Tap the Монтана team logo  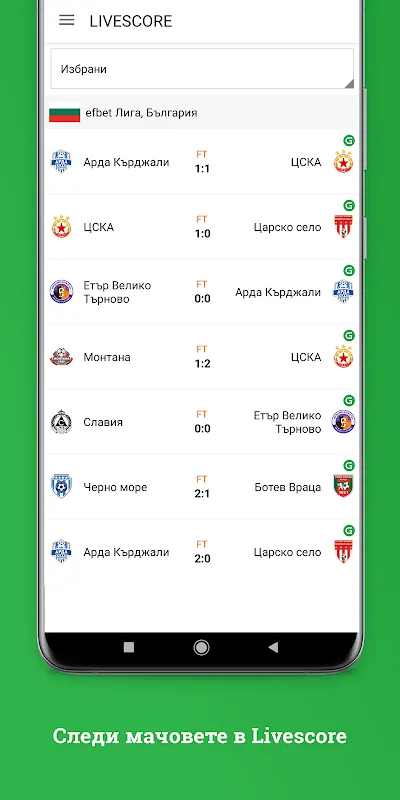(61, 357)
